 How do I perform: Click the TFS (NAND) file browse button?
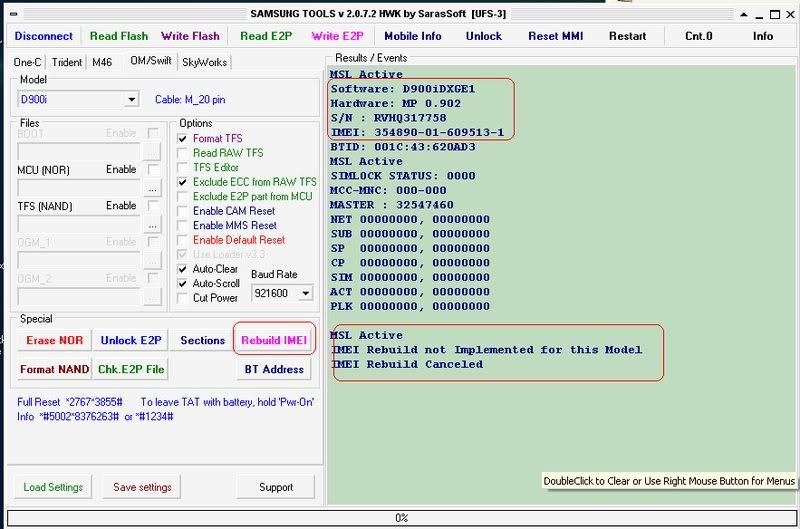pos(153,225)
